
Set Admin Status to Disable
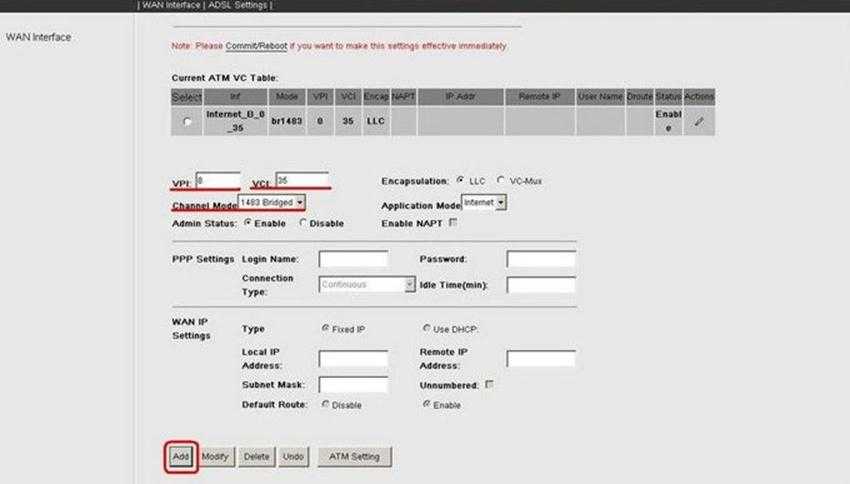[x=303, y=223]
